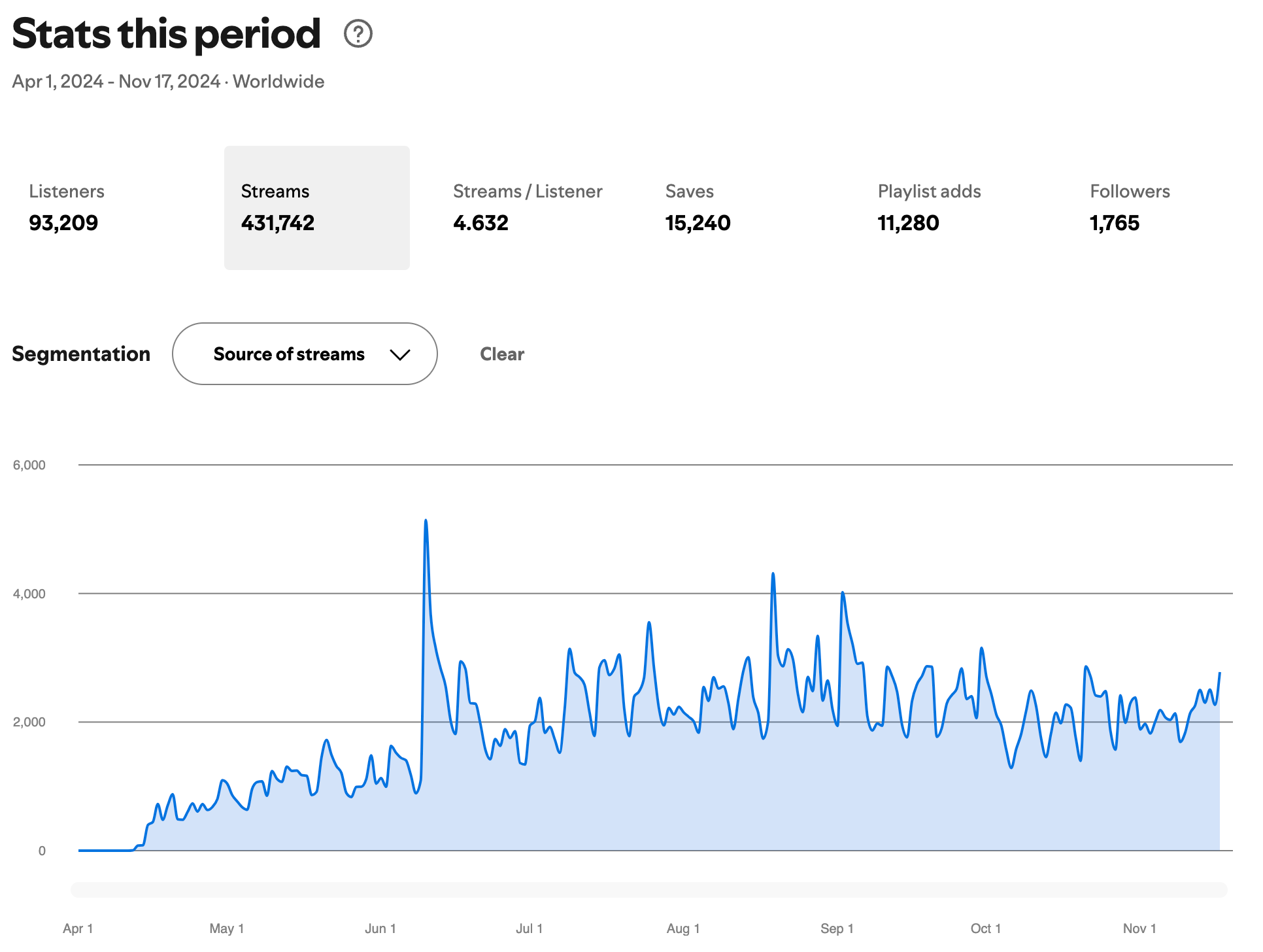
Task: Open the Saves metric
Action: tap(698, 207)
